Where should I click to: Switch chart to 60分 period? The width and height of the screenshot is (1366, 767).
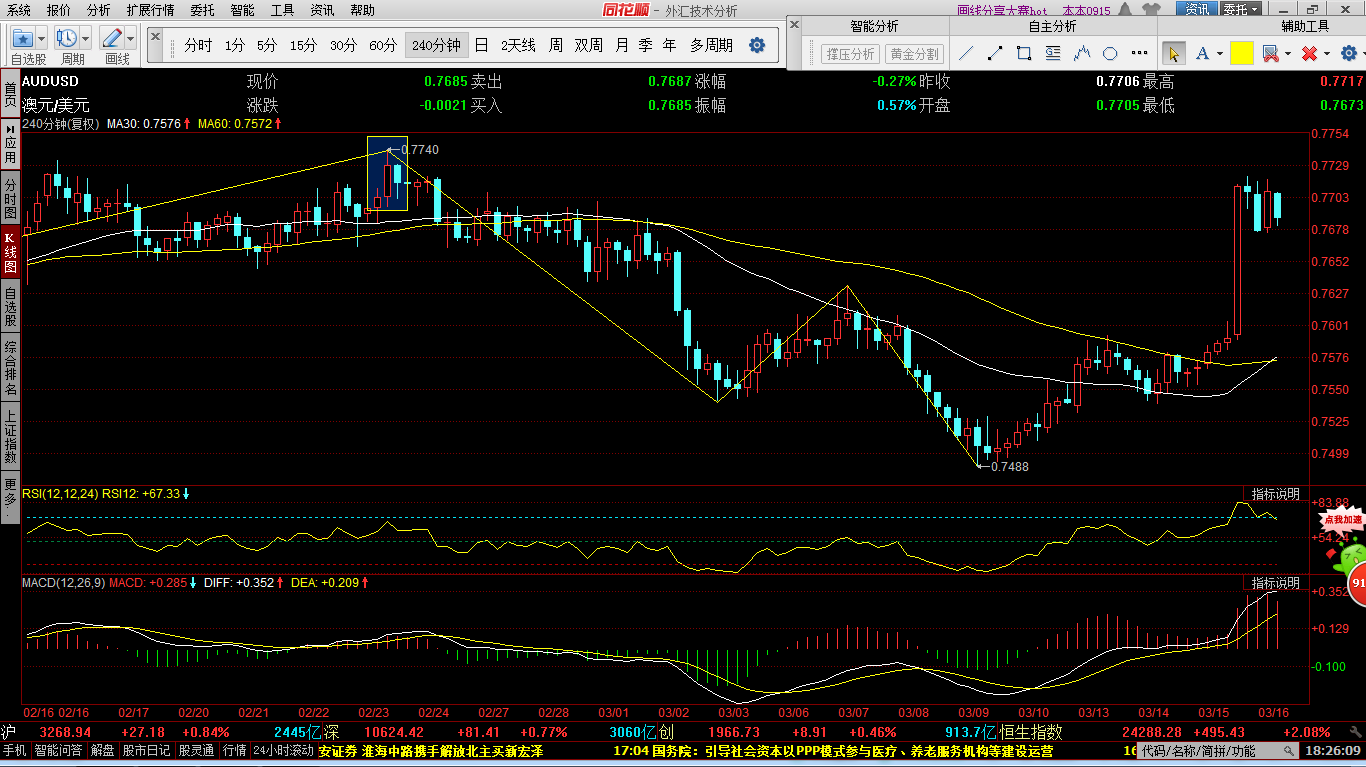pos(383,45)
